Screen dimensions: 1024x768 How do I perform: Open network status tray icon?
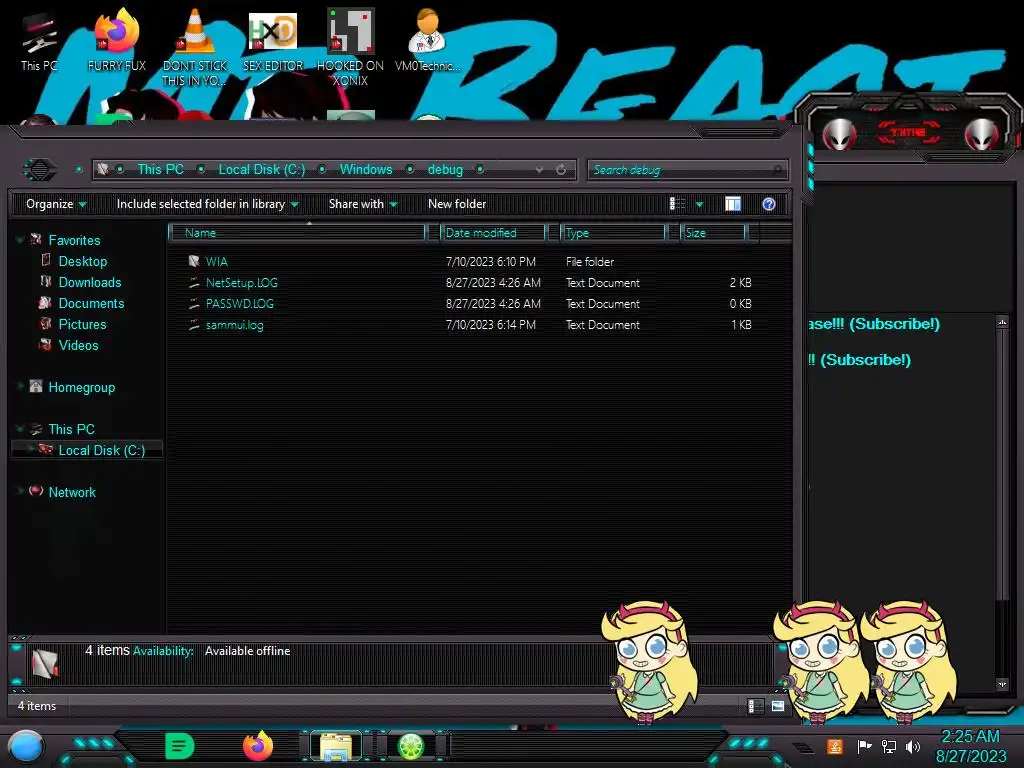pos(889,746)
